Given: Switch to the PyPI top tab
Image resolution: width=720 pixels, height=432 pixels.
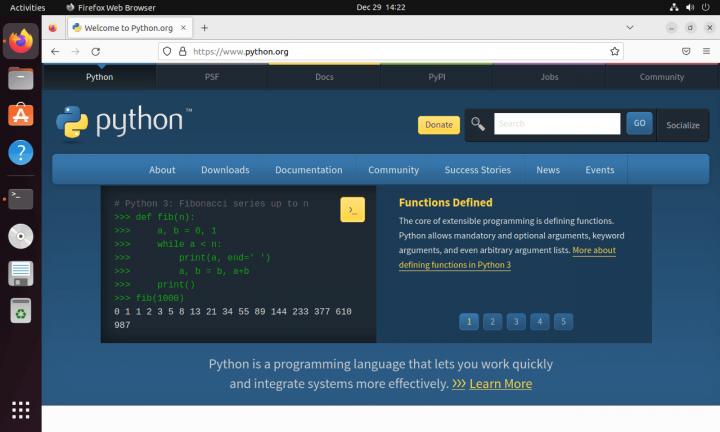Looking at the screenshot, I should 437,76.
